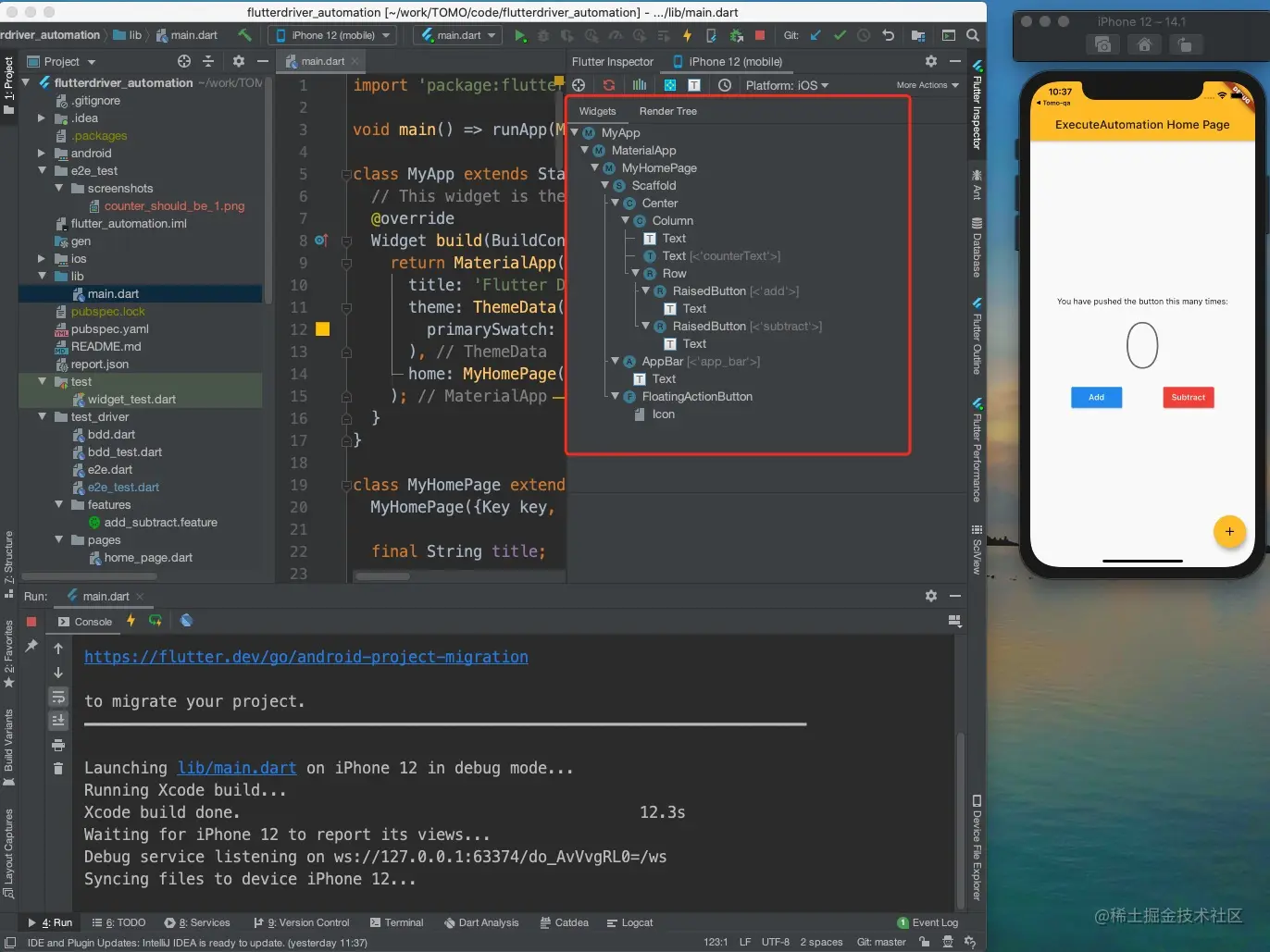Go to simulator Home with house icon
Image resolution: width=1270 pixels, height=952 pixels.
1144,44
